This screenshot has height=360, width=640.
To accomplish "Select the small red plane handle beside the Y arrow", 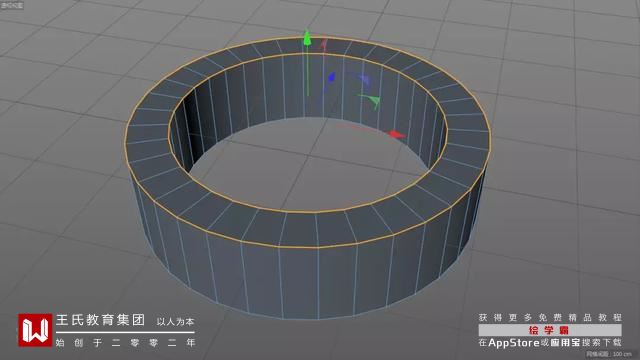I will (324, 44).
